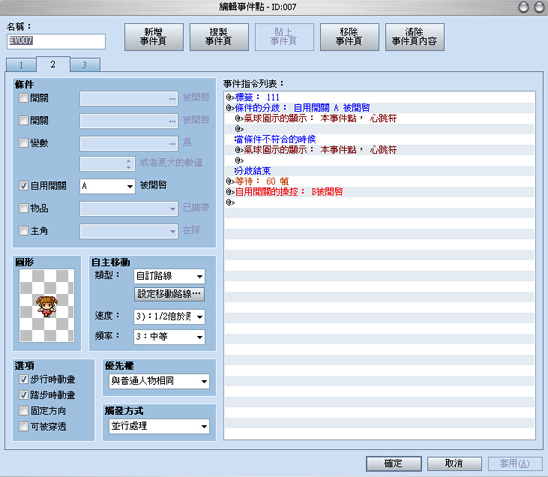Uncheck the 自用開關 condition checkbox
The height and width of the screenshot is (477, 548).
click(x=23, y=186)
